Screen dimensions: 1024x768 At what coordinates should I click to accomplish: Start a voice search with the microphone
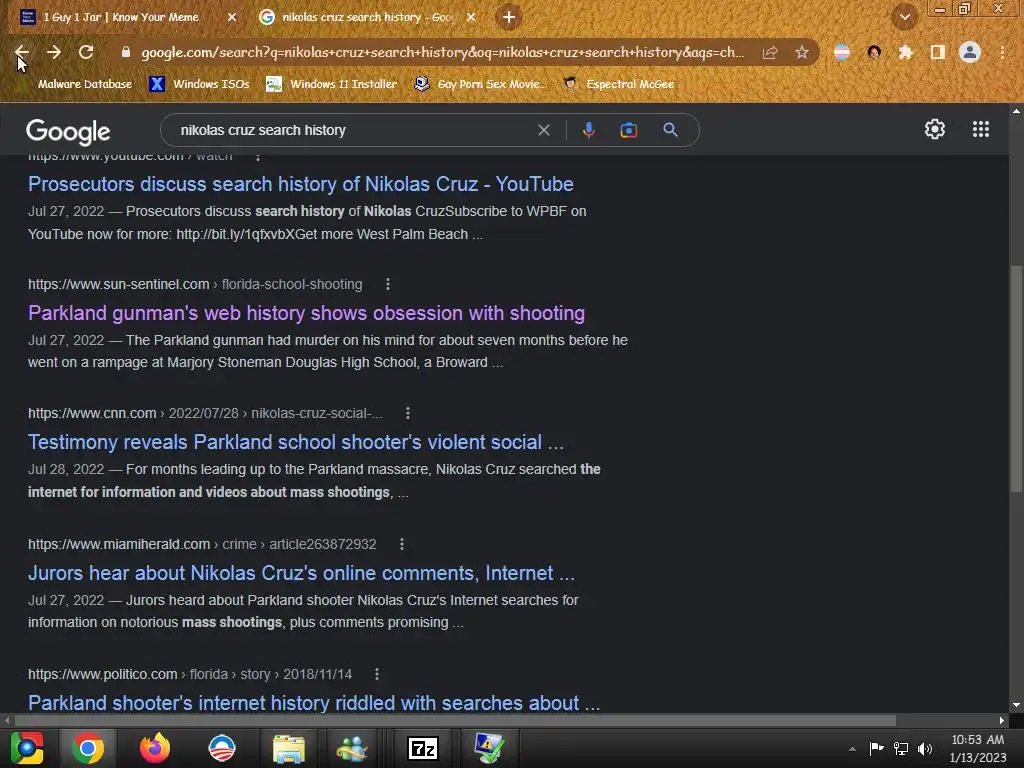click(x=588, y=130)
